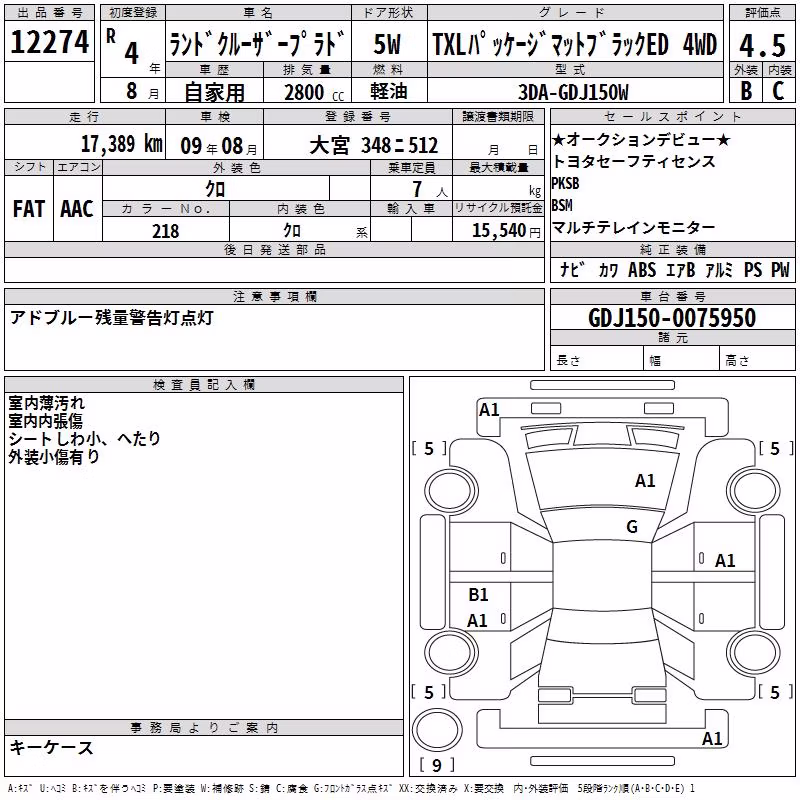Click the A1 mark on the front bumper corner
The image size is (800, 800).
[489, 410]
